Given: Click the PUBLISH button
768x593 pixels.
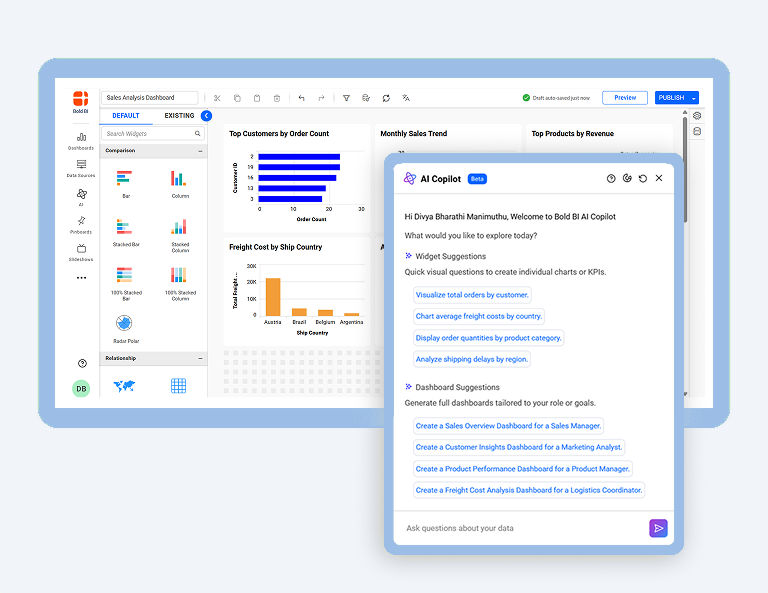Looking at the screenshot, I should pos(672,98).
